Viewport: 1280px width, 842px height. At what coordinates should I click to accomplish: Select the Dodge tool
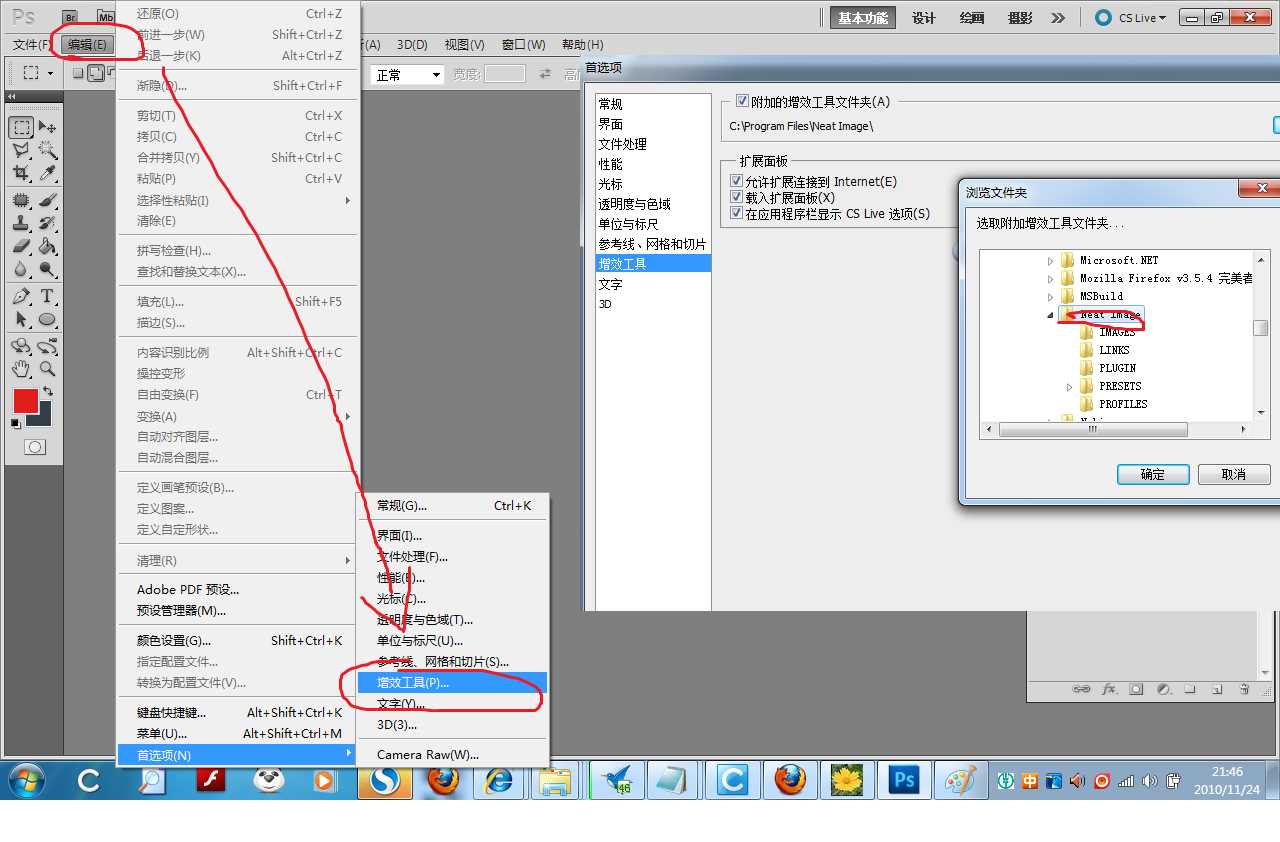(47, 269)
